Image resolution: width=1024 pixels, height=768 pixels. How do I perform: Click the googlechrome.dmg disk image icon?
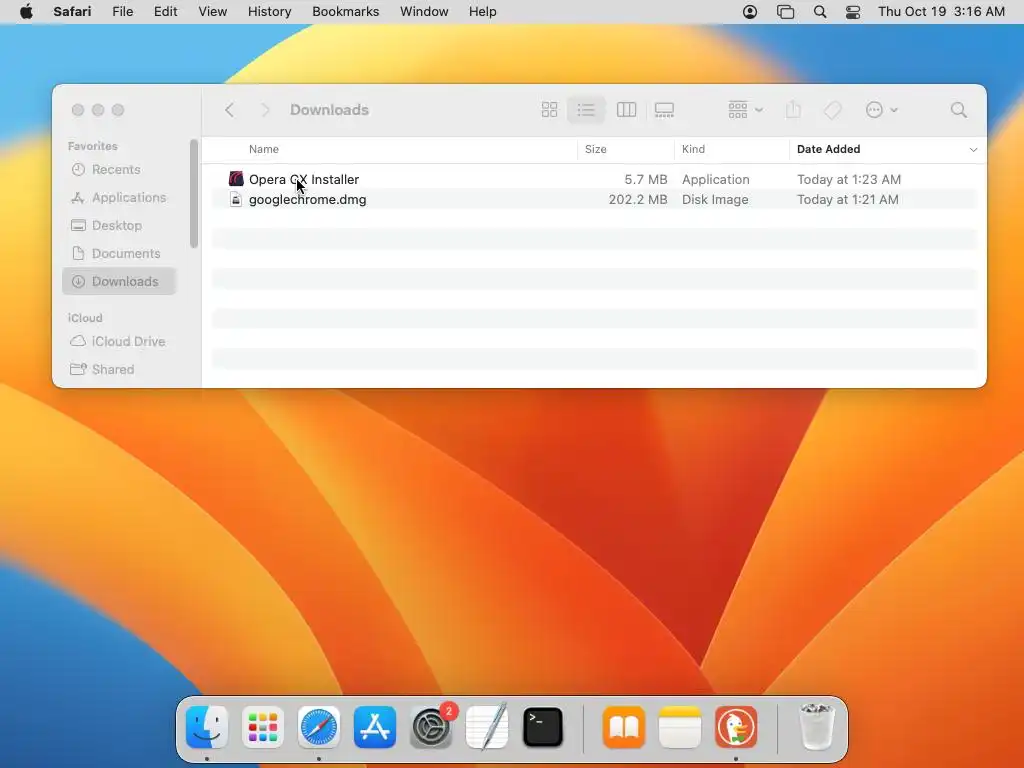[236, 200]
